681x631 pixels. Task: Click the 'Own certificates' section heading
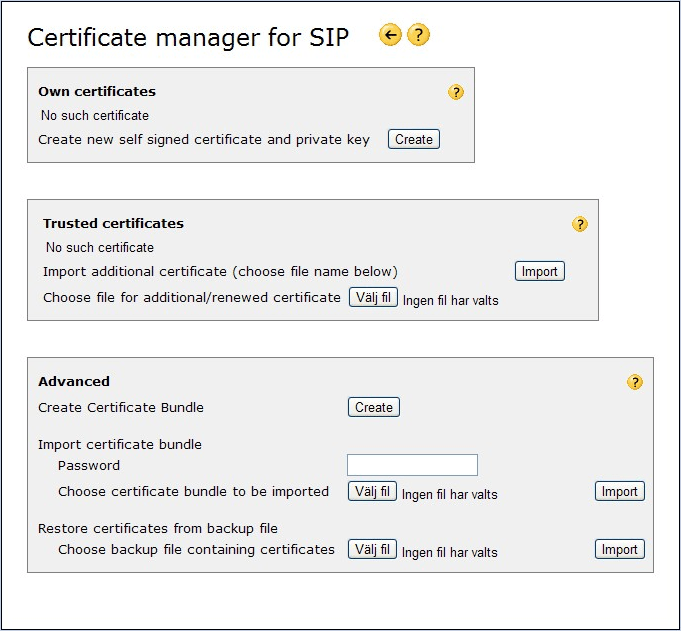97,92
